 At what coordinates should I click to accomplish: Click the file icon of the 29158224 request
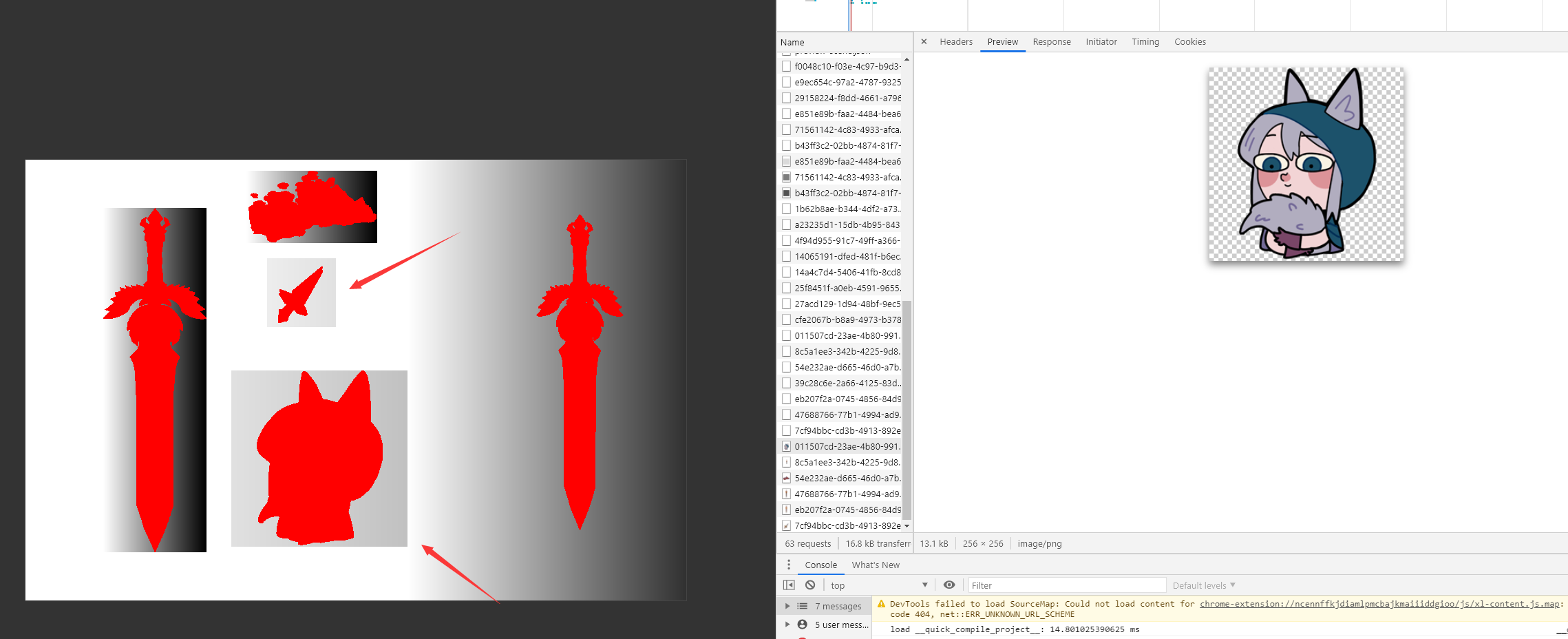[x=786, y=98]
